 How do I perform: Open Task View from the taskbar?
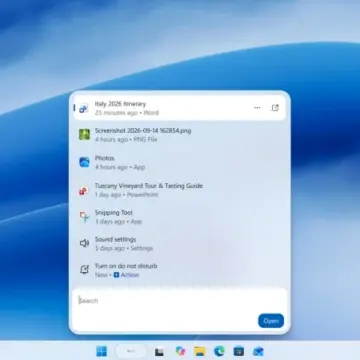coord(159,352)
